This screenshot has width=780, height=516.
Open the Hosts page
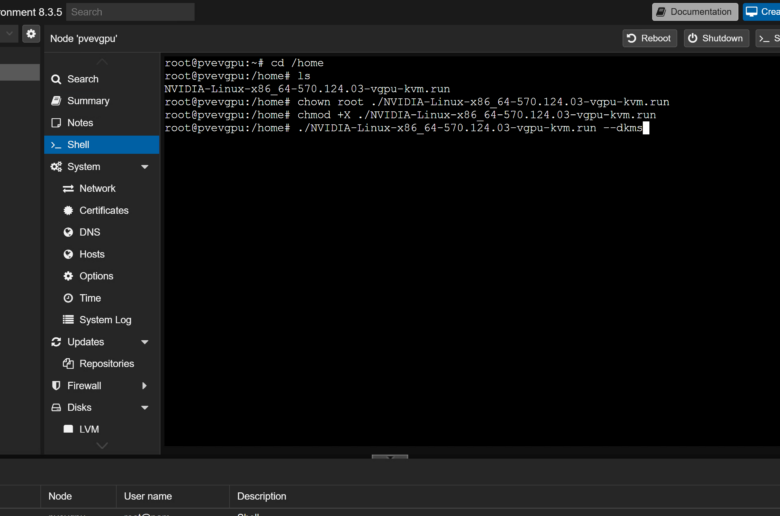[102, 254]
